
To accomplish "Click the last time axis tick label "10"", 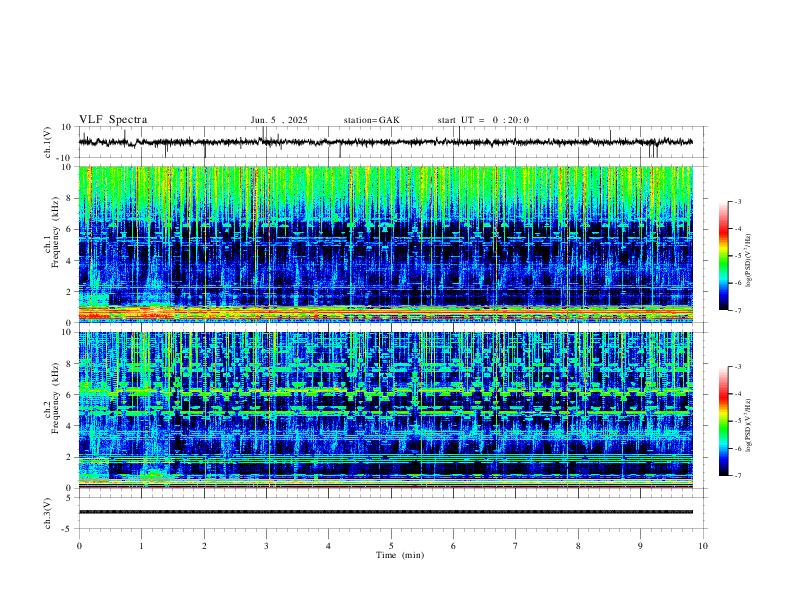I will (x=703, y=546).
